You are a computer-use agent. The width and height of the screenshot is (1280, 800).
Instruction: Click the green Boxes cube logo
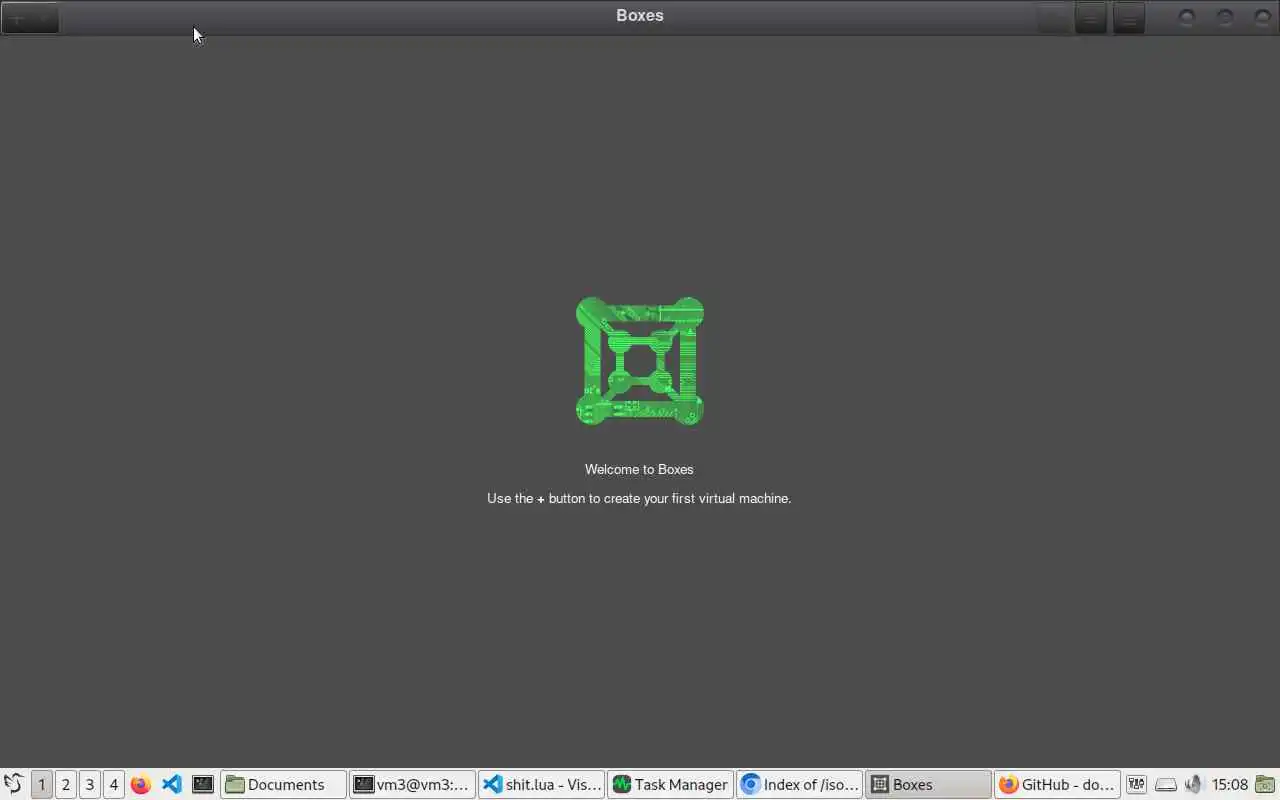[640, 361]
